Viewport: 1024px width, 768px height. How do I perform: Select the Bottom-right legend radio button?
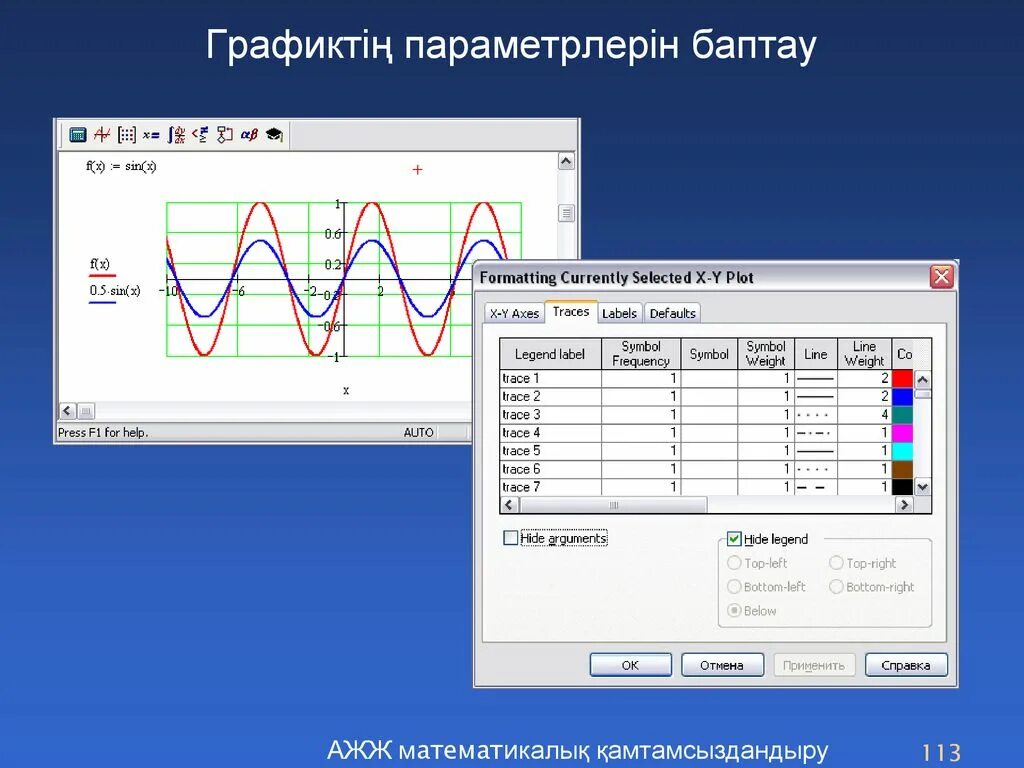(836, 586)
